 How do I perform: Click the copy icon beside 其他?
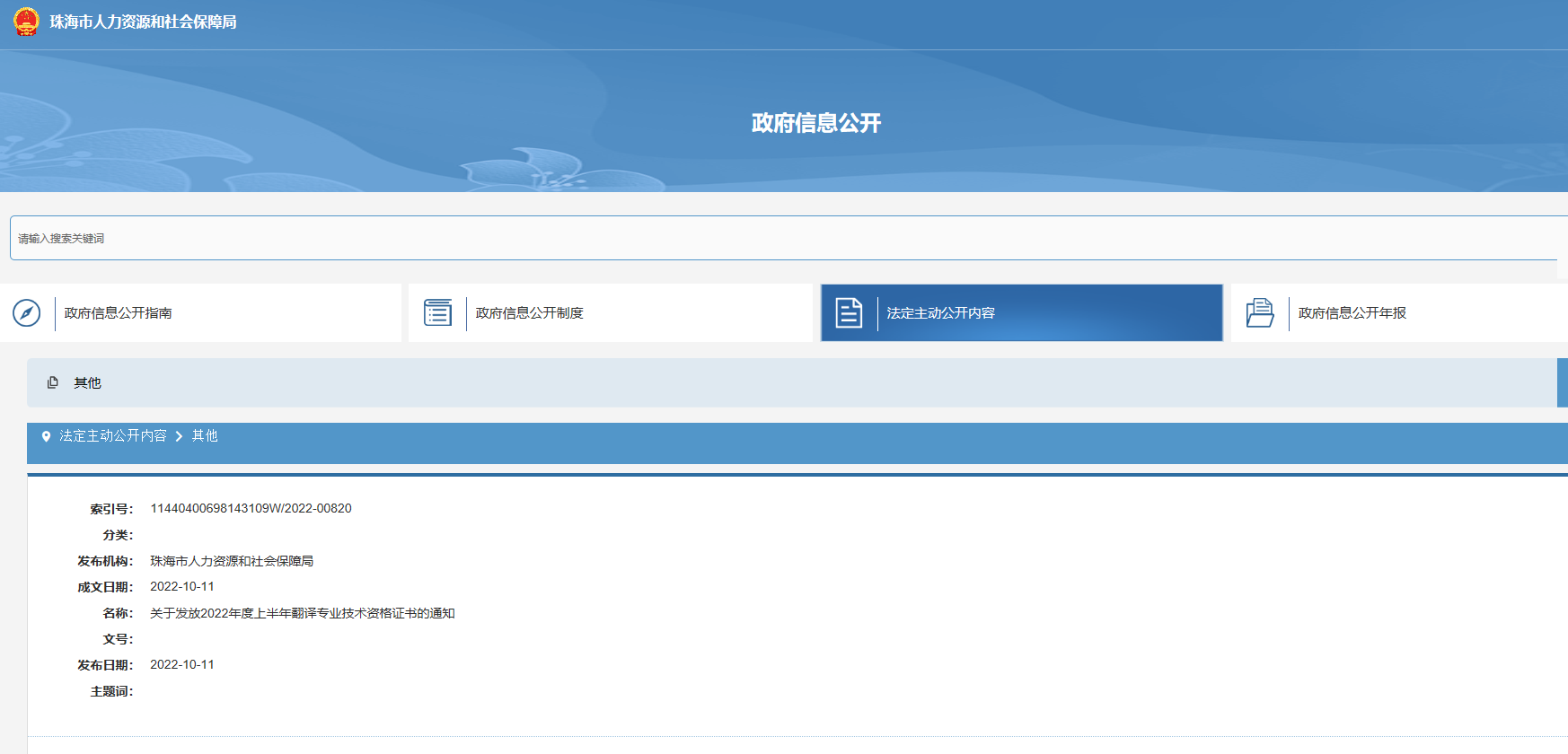(x=53, y=382)
